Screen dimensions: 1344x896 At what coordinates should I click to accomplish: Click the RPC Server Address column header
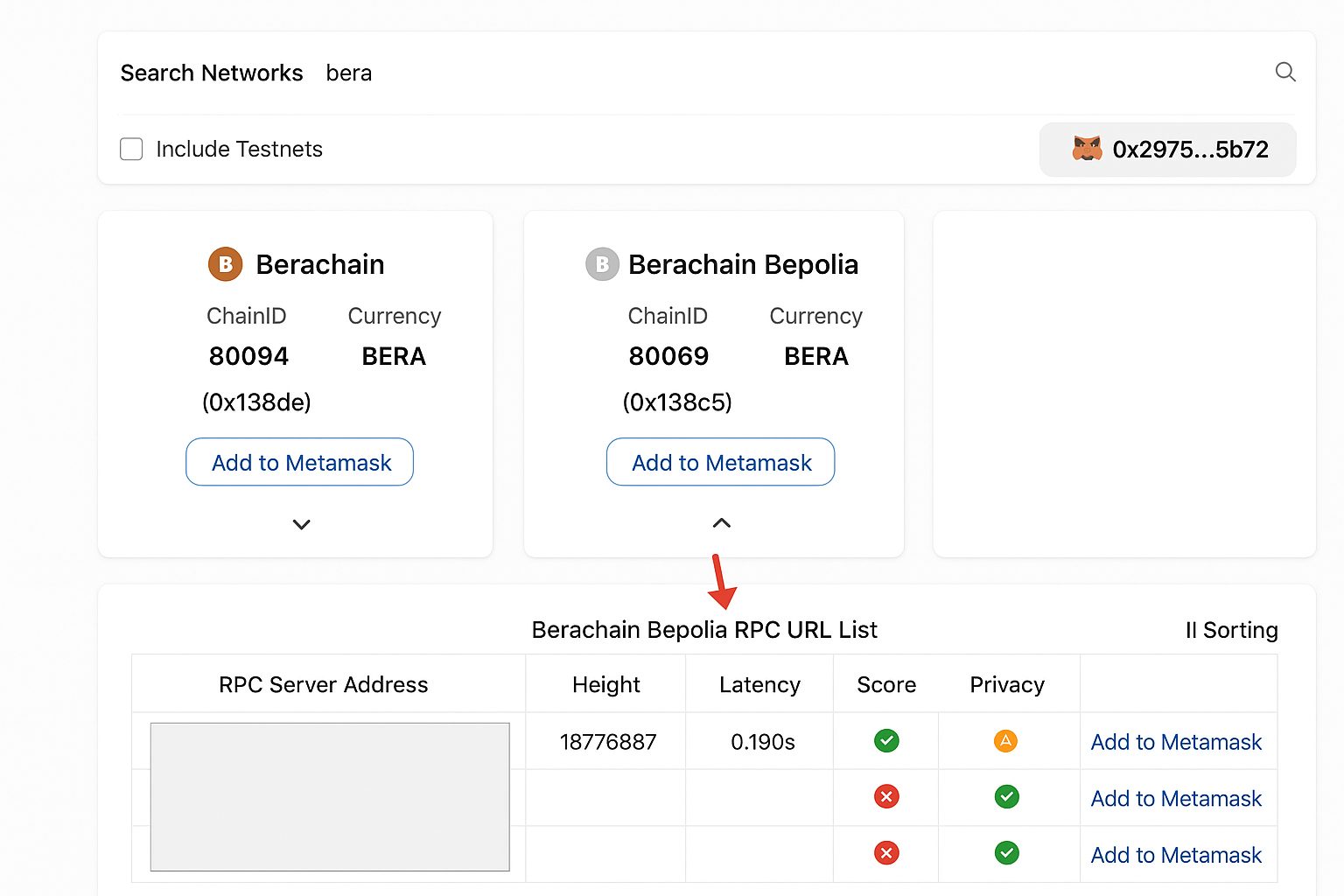323,684
